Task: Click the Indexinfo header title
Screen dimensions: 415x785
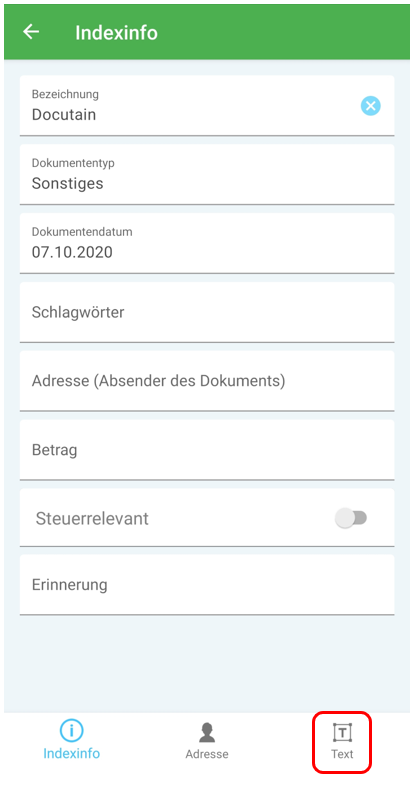Action: tap(116, 33)
